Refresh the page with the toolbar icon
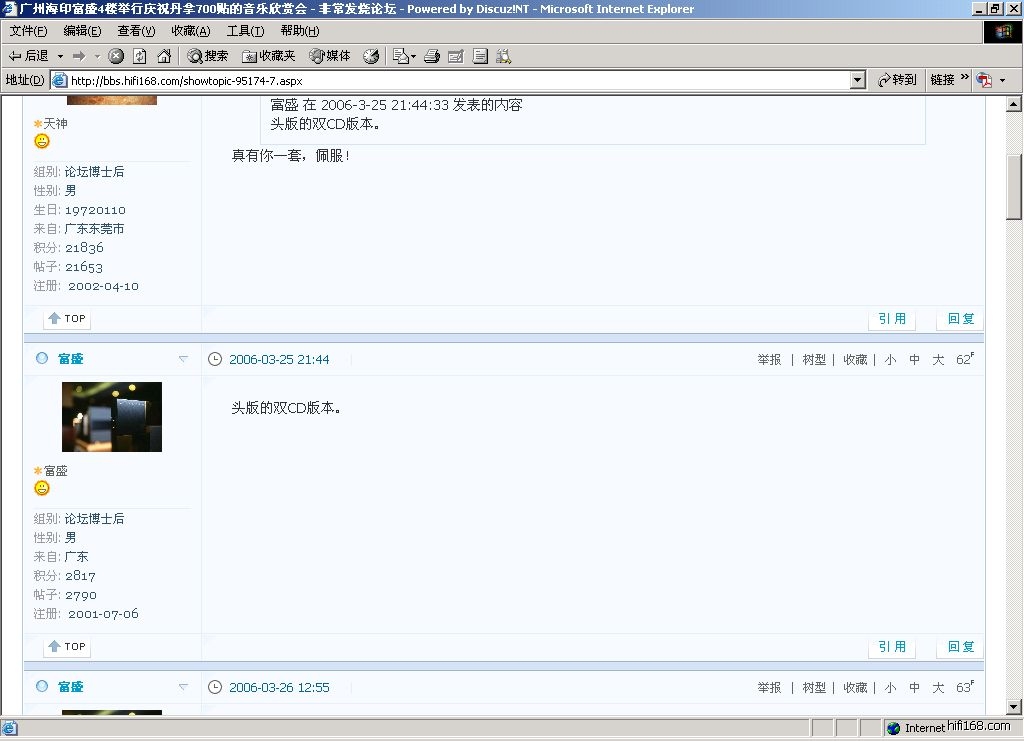1024x741 pixels. tap(139, 56)
